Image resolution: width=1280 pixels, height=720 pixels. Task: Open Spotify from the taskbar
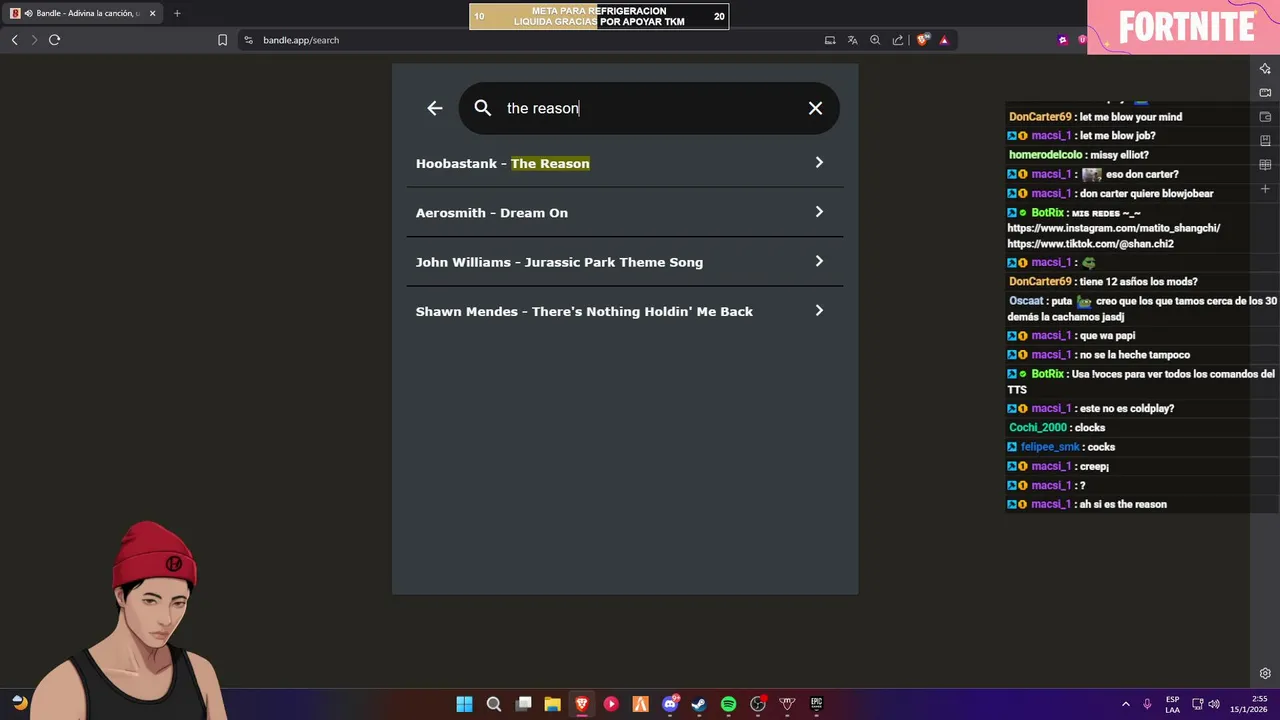(x=728, y=704)
